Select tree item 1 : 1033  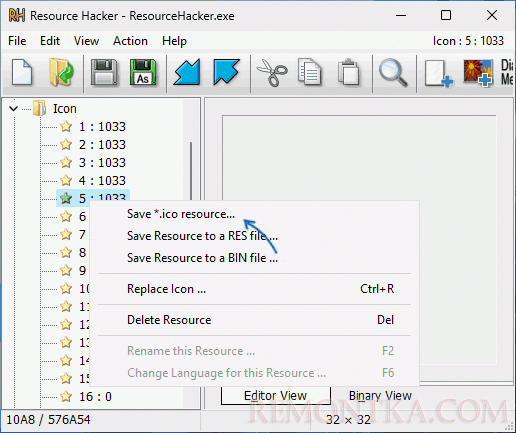click(x=102, y=127)
